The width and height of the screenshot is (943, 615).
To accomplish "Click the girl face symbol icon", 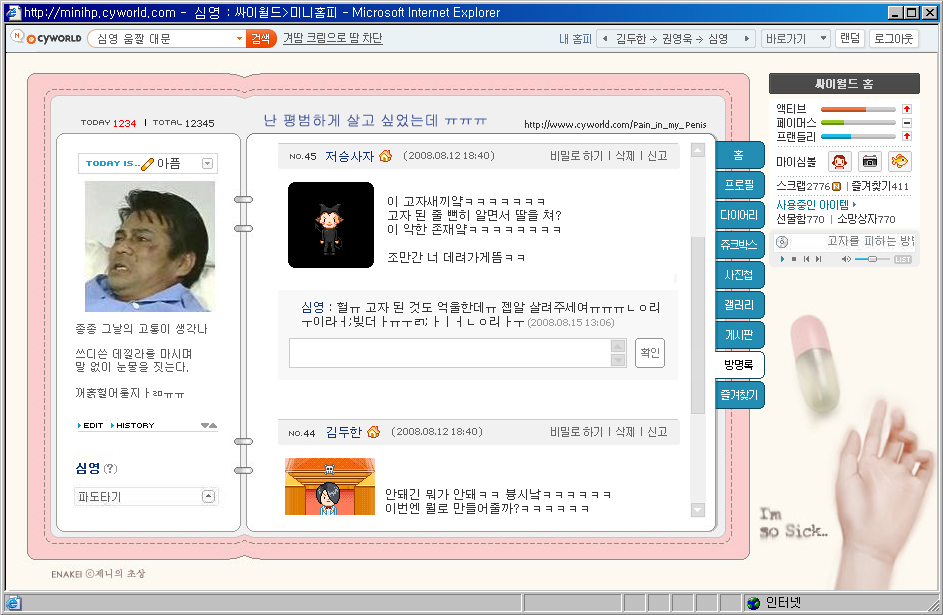I will (840, 161).
